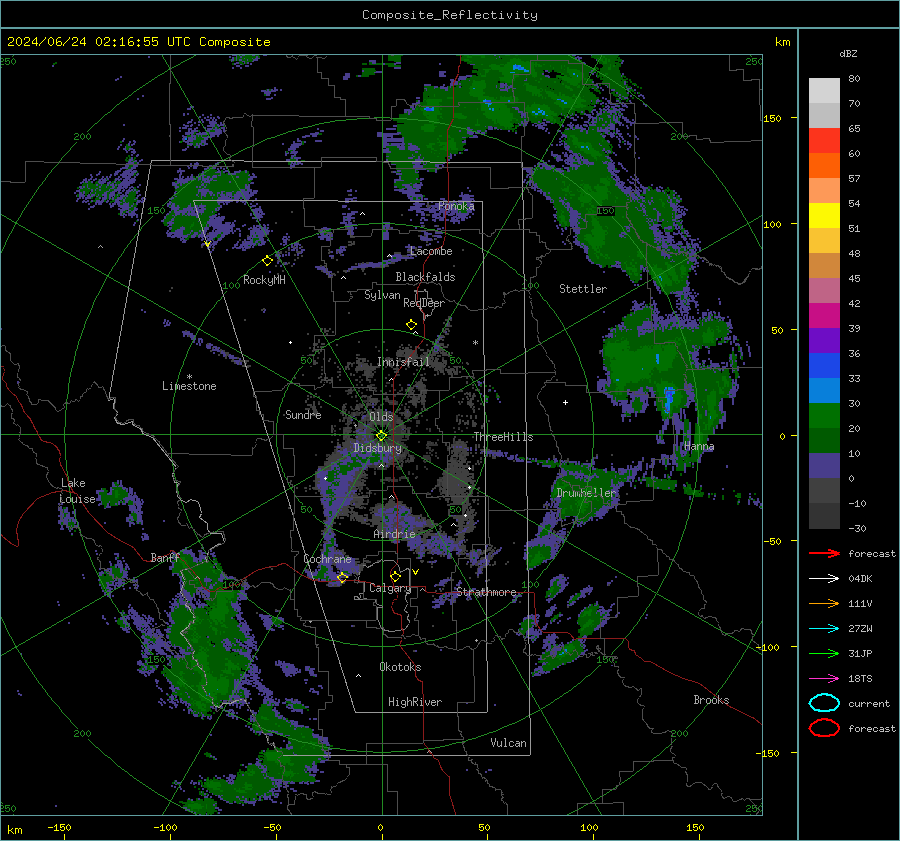900x841 pixels.
Task: Click the Sundre town label
Action: (303, 415)
